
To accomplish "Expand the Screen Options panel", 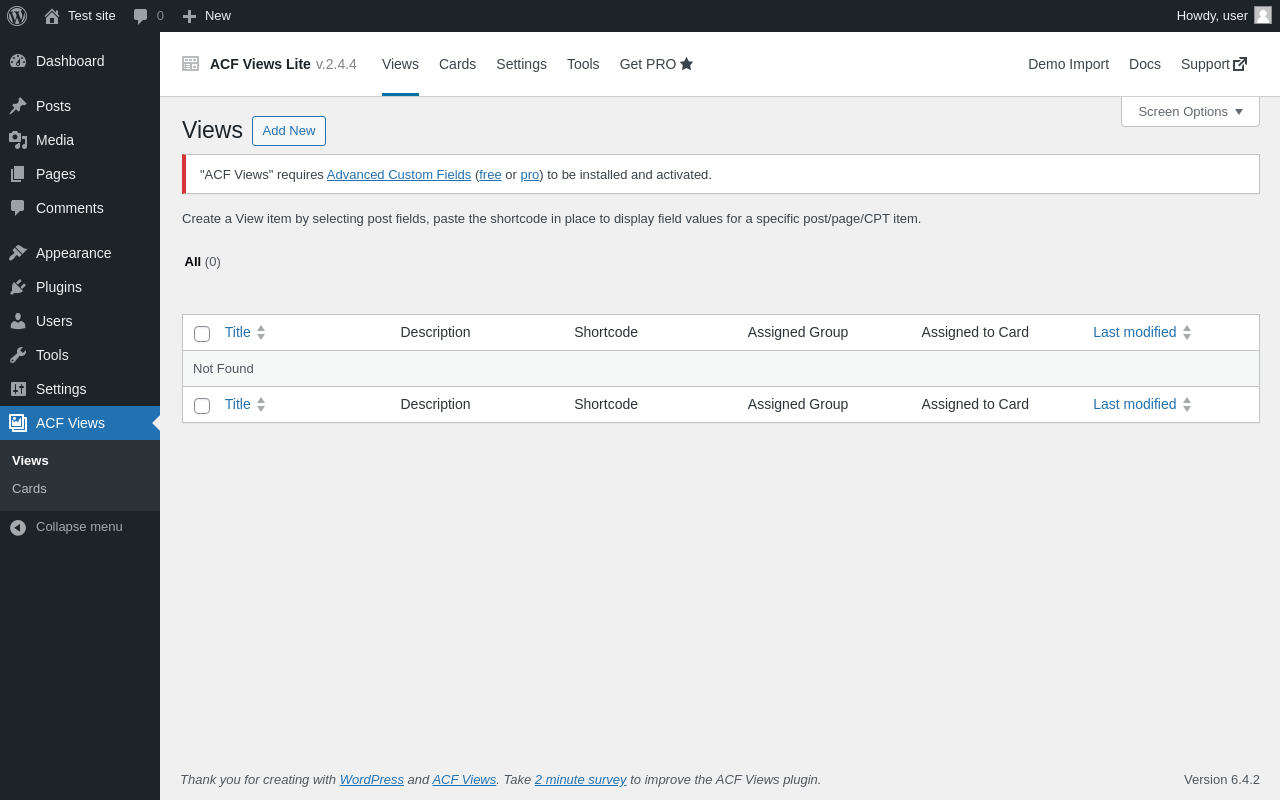I will coord(1190,111).
